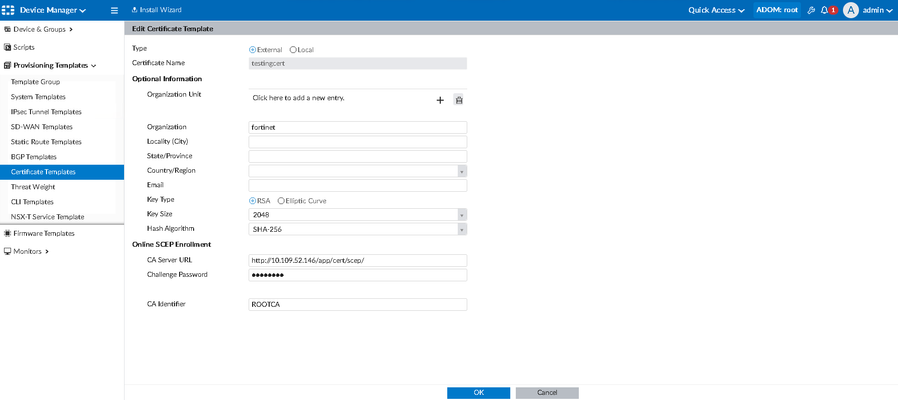Open the Quick Access dropdown

click(716, 10)
